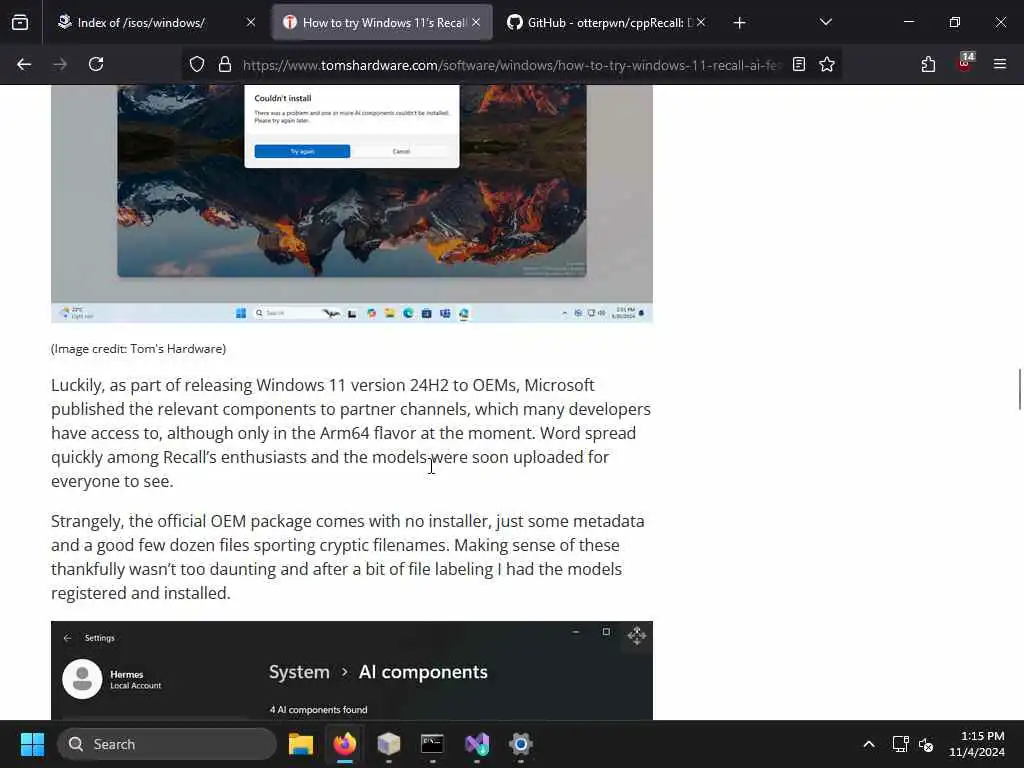The width and height of the screenshot is (1024, 768).
Task: Click the forward navigation arrow
Action: (x=60, y=64)
